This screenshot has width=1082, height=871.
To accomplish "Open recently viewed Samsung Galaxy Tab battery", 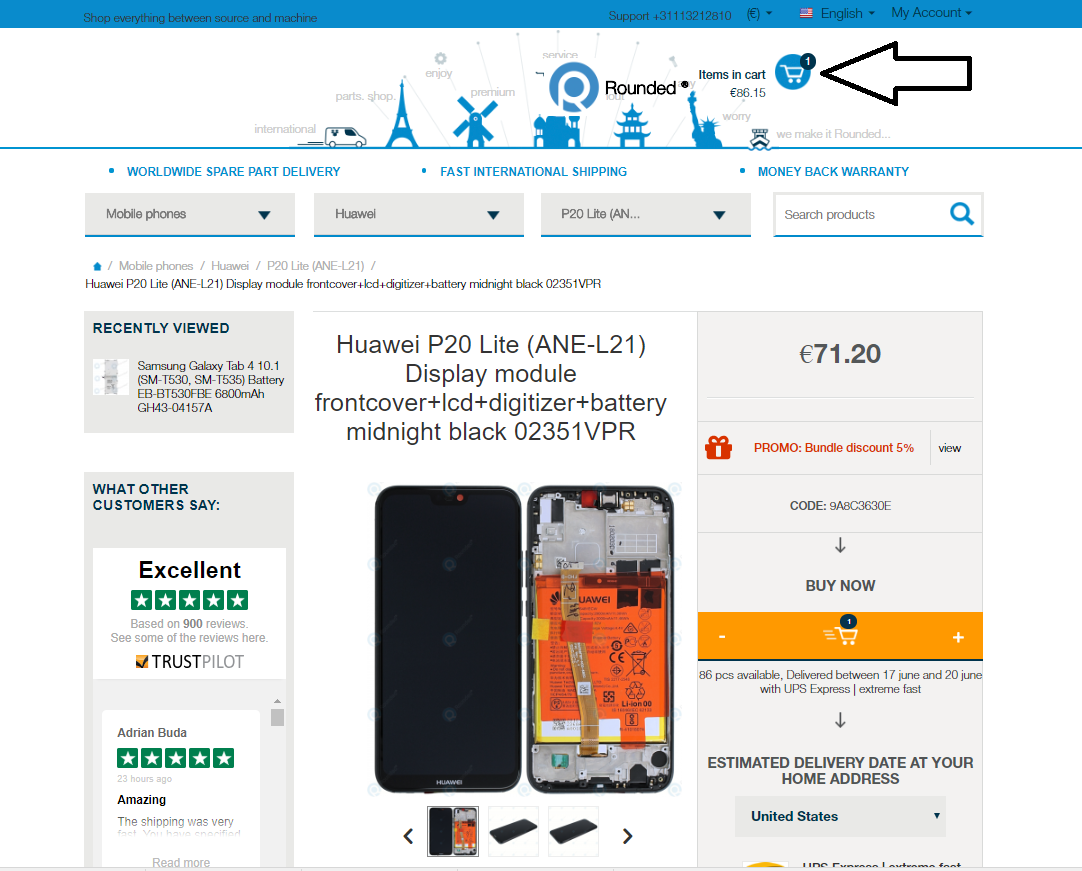I will coord(210,386).
